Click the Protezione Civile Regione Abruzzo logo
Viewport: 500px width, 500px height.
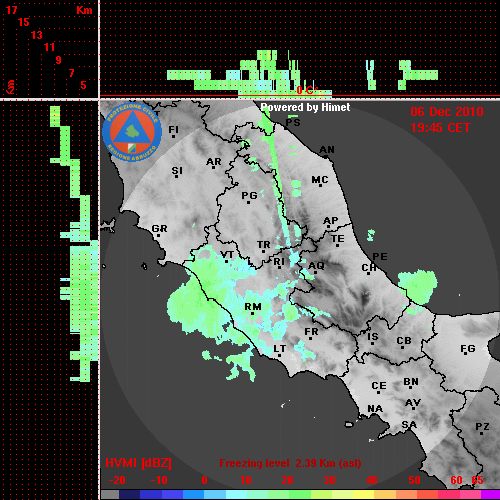132,132
